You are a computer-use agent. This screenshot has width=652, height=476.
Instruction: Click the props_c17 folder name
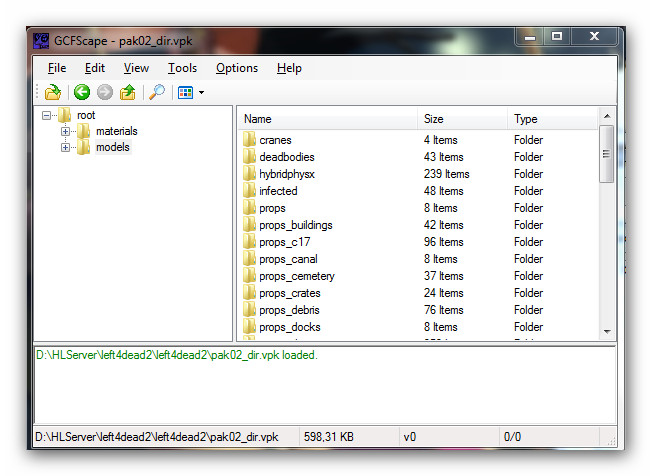tap(285, 242)
